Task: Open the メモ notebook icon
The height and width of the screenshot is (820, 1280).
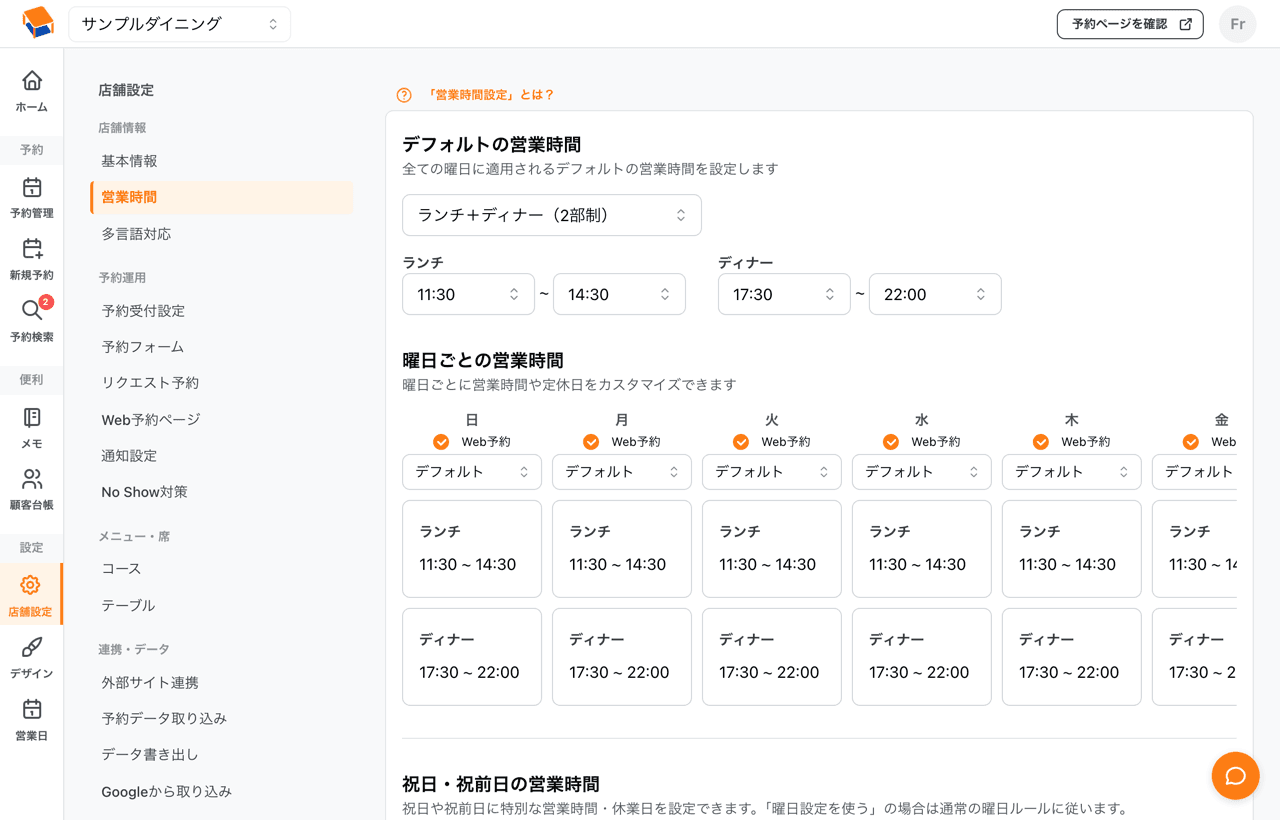Action: 32,417
